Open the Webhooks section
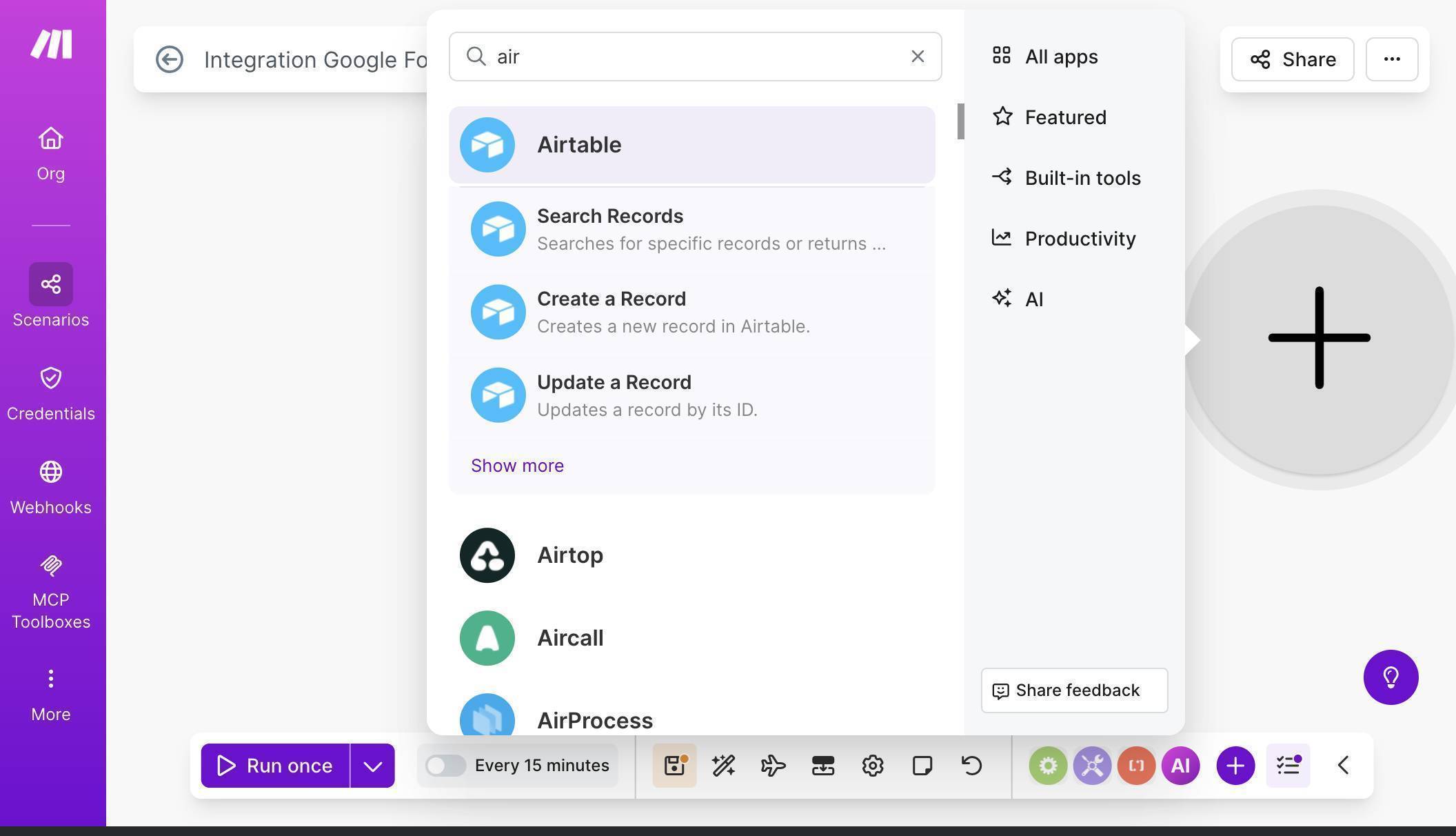Image resolution: width=1456 pixels, height=836 pixels. click(50, 485)
